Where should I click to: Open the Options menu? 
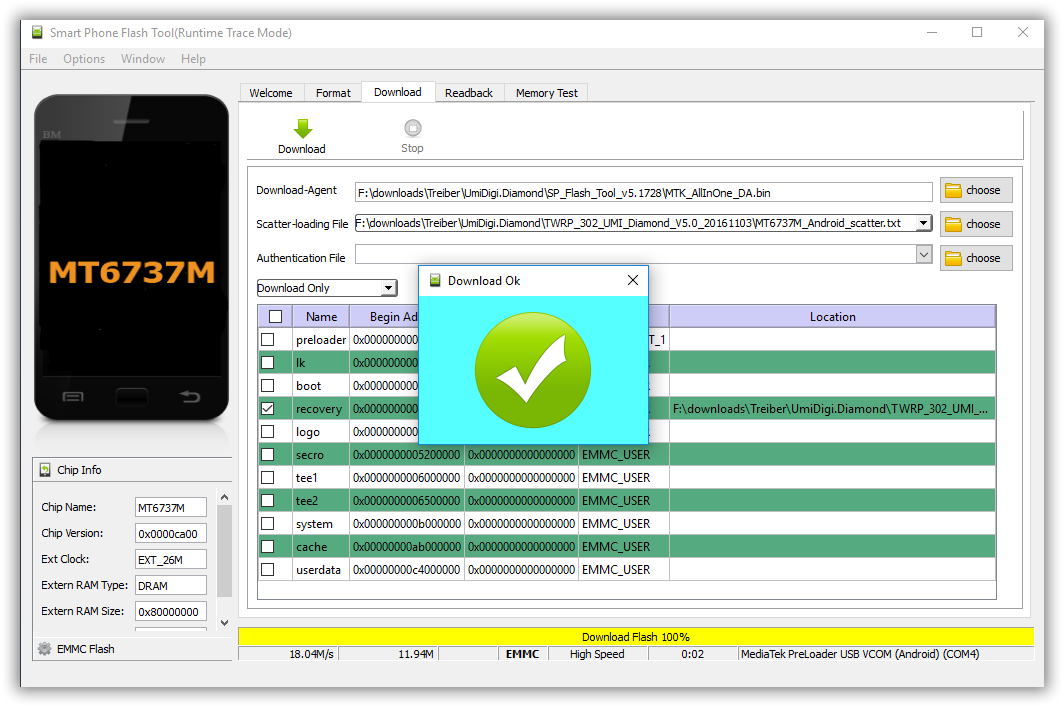coord(84,59)
